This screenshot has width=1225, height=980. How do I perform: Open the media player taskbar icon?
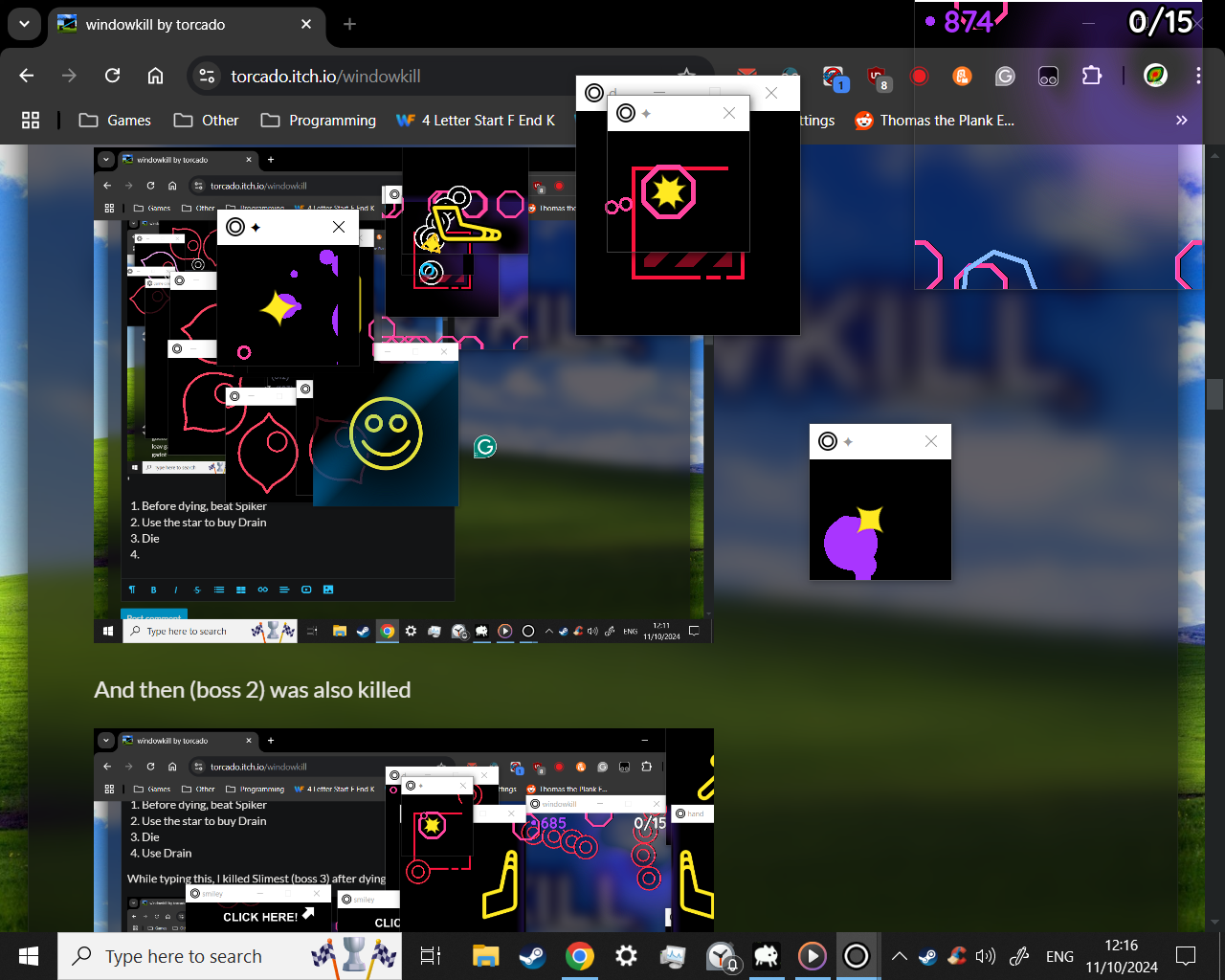[x=812, y=956]
